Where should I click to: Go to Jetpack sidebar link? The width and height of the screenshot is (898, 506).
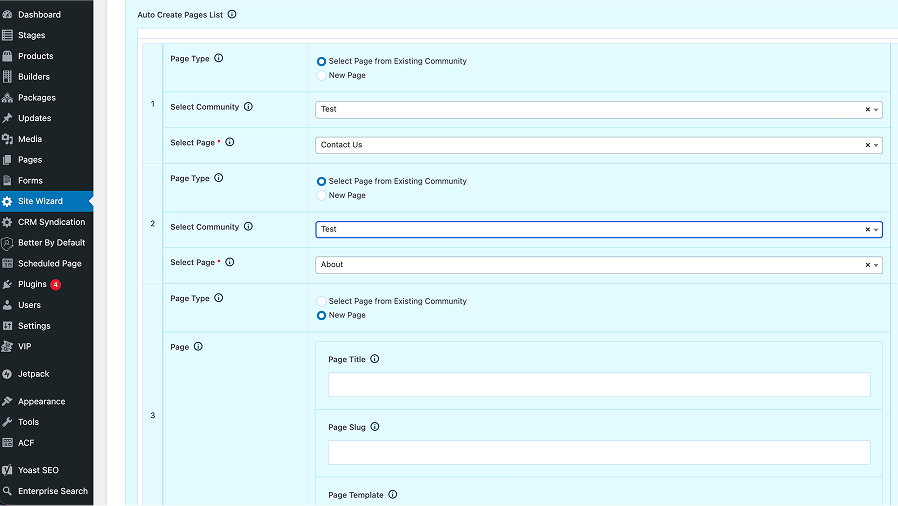34,374
